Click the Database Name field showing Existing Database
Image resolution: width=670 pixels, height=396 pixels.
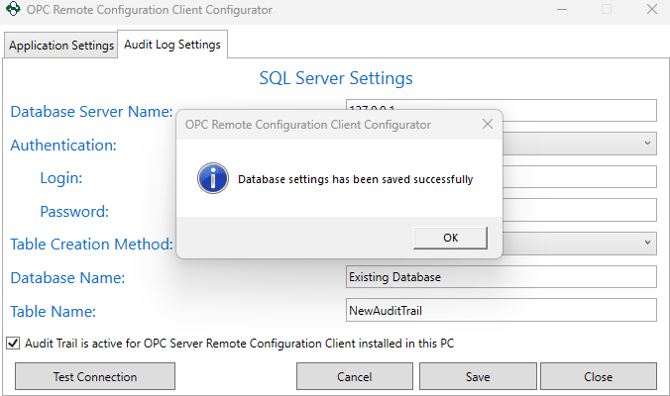[501, 277]
